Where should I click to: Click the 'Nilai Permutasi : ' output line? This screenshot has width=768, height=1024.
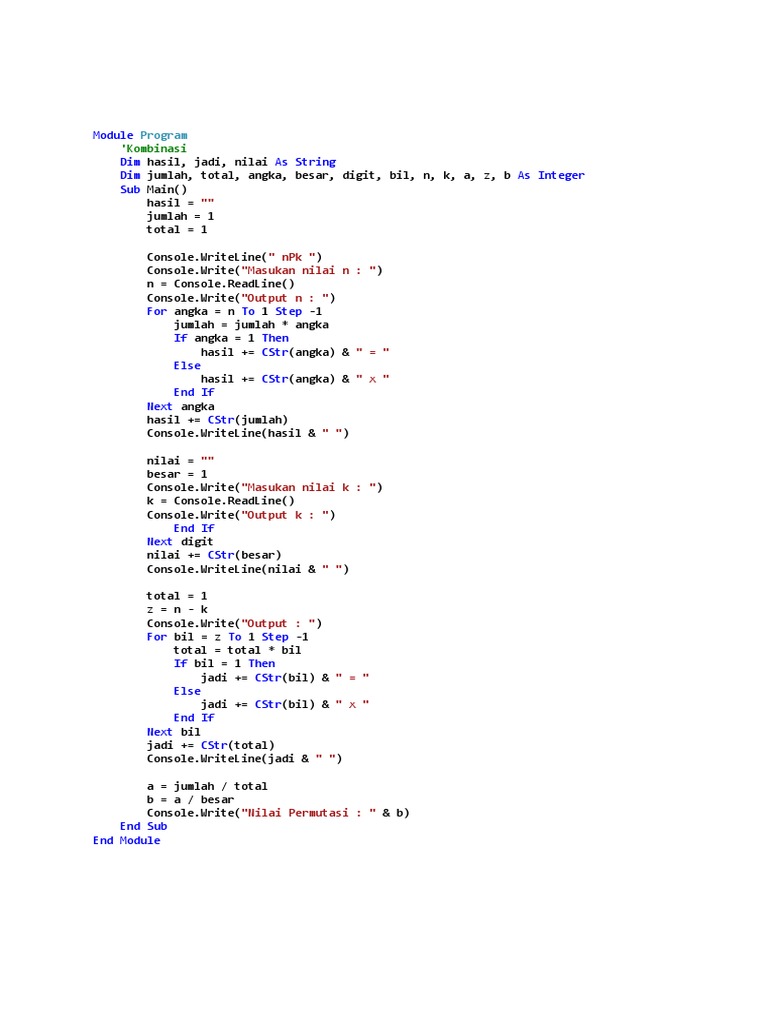[278, 813]
